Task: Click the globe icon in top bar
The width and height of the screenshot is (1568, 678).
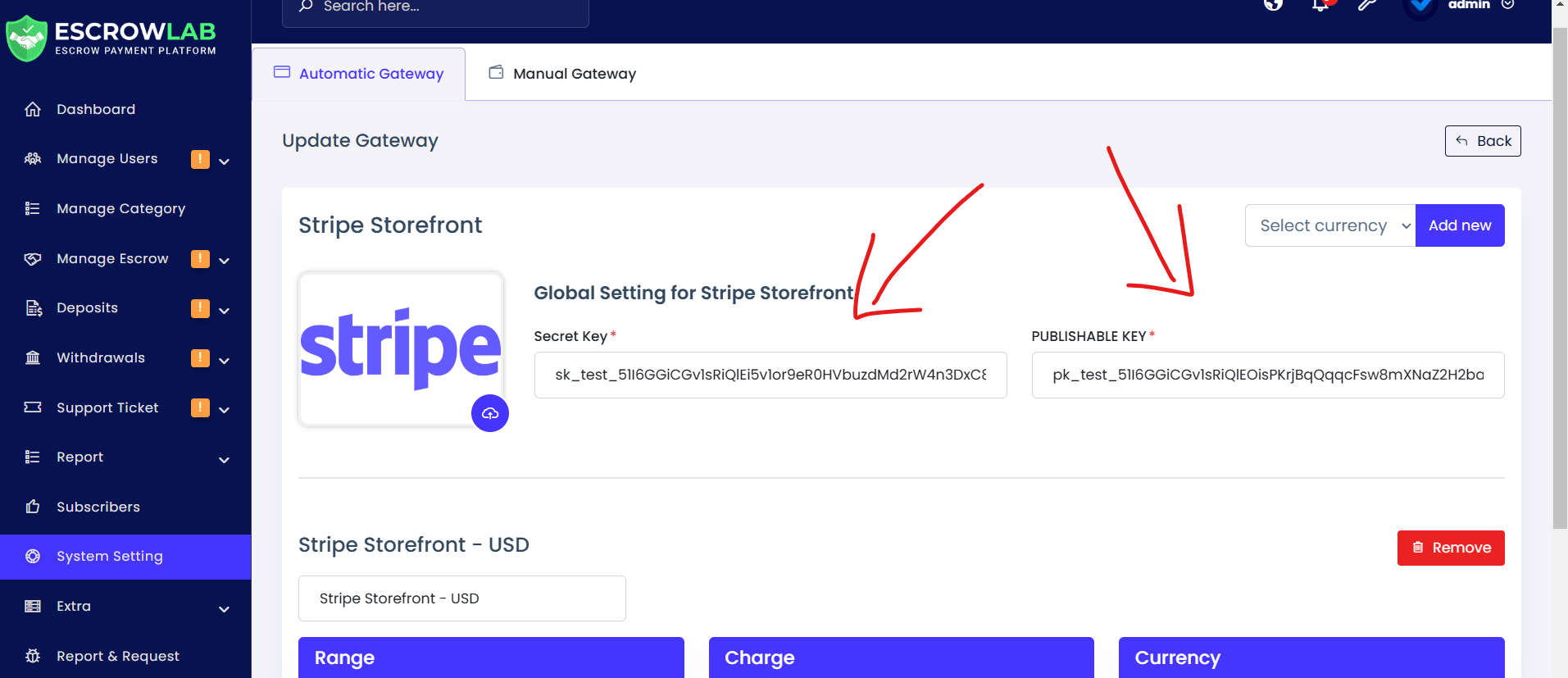Action: [1273, 4]
